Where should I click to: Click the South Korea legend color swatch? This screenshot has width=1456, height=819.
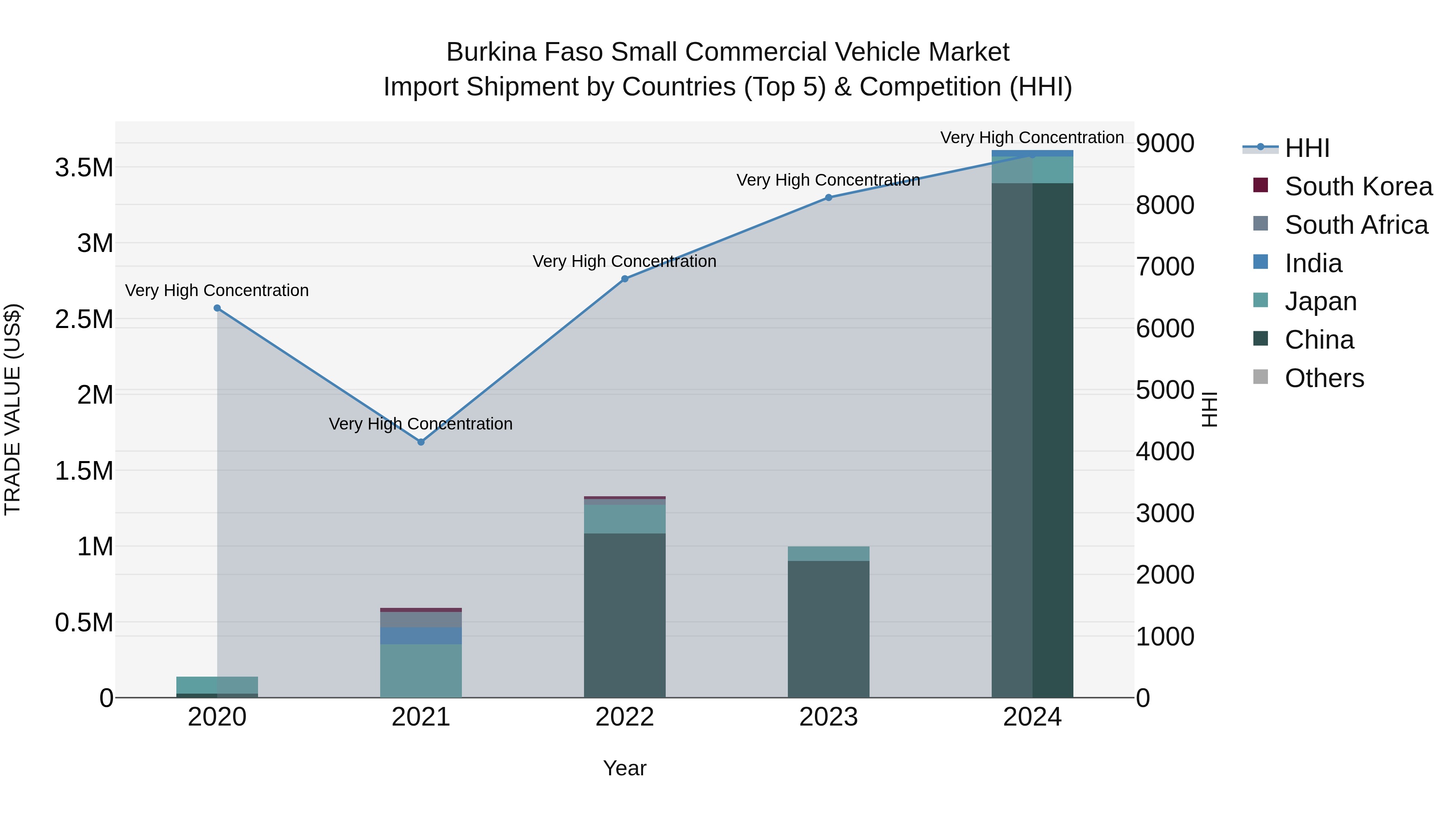click(x=1260, y=185)
